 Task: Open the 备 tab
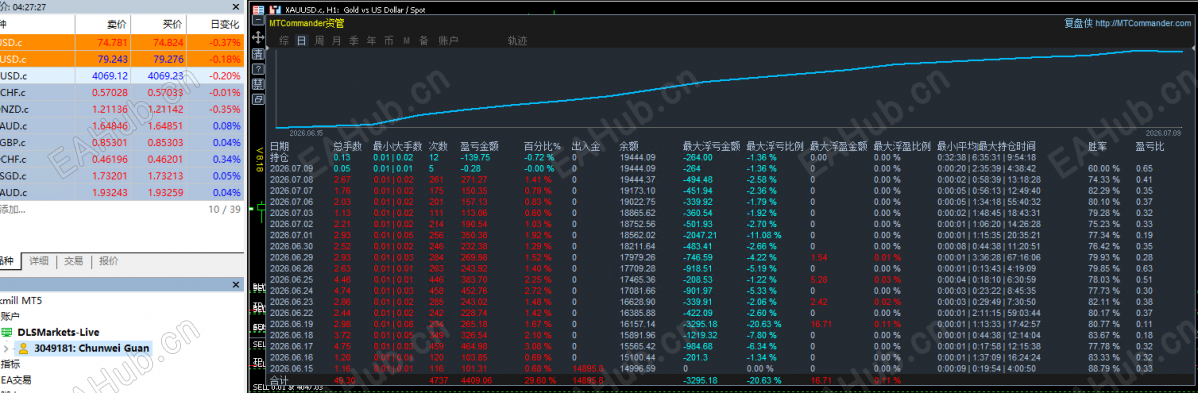pos(423,41)
